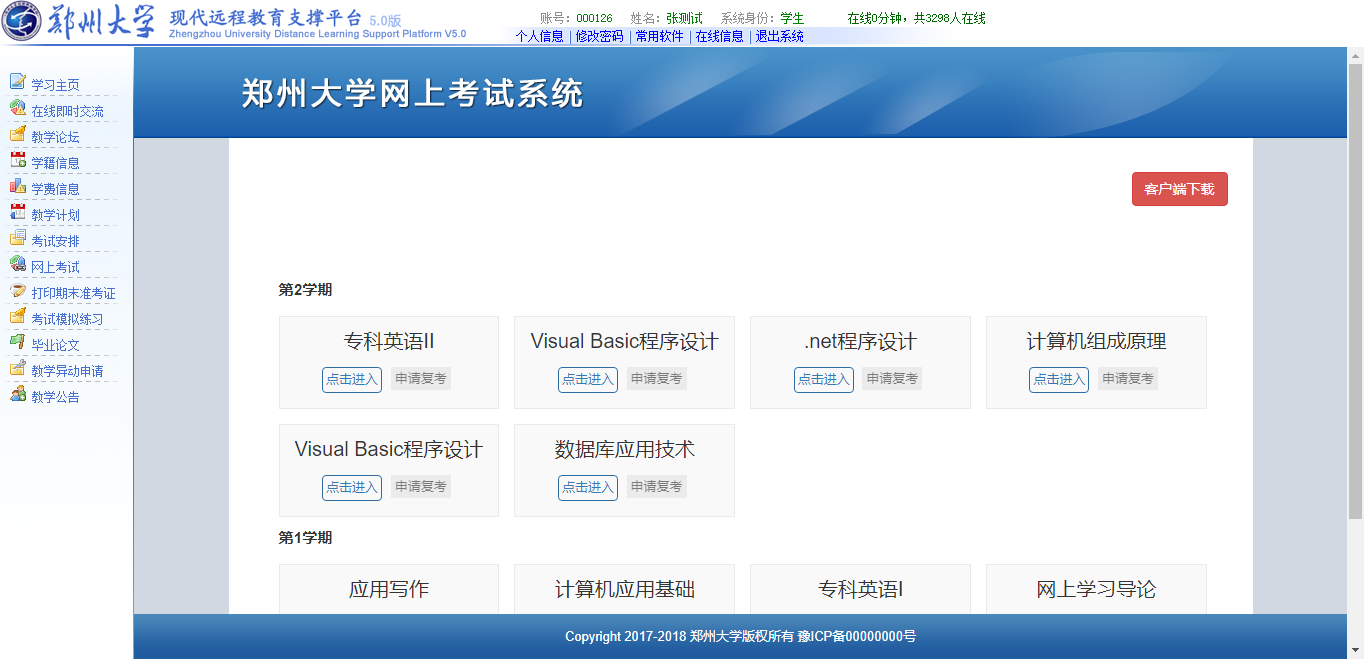1364x659 pixels.
Task: Click the 学费信息 chart icon
Action: (17, 187)
